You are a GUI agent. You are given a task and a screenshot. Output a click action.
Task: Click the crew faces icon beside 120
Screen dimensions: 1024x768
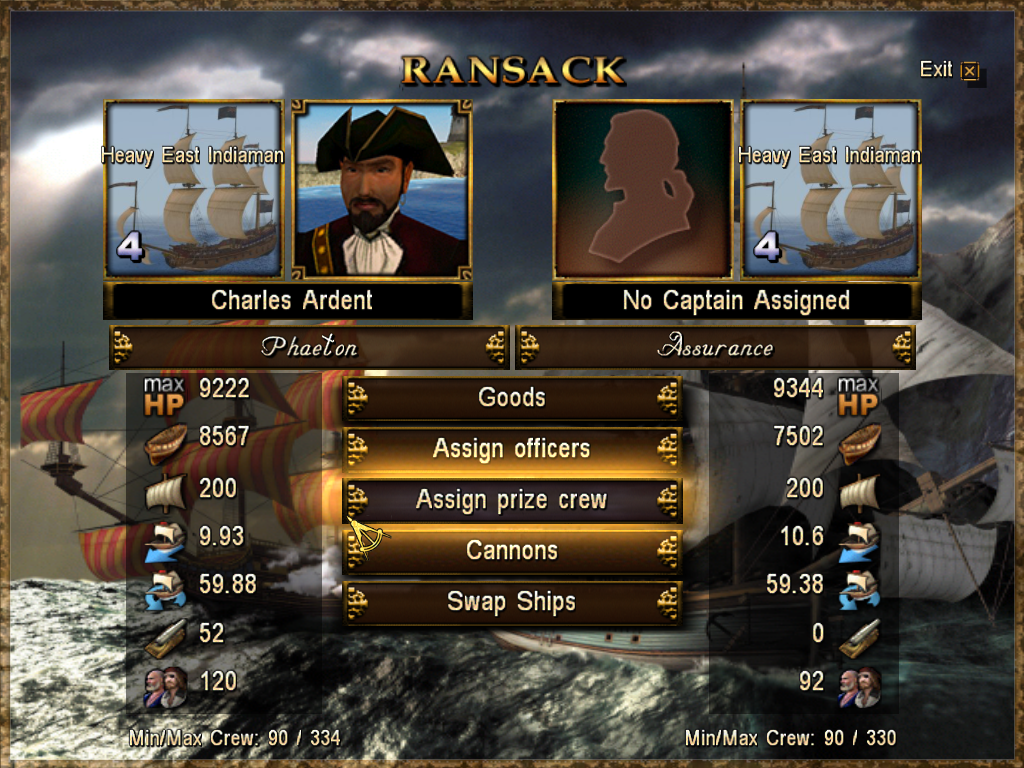click(165, 686)
